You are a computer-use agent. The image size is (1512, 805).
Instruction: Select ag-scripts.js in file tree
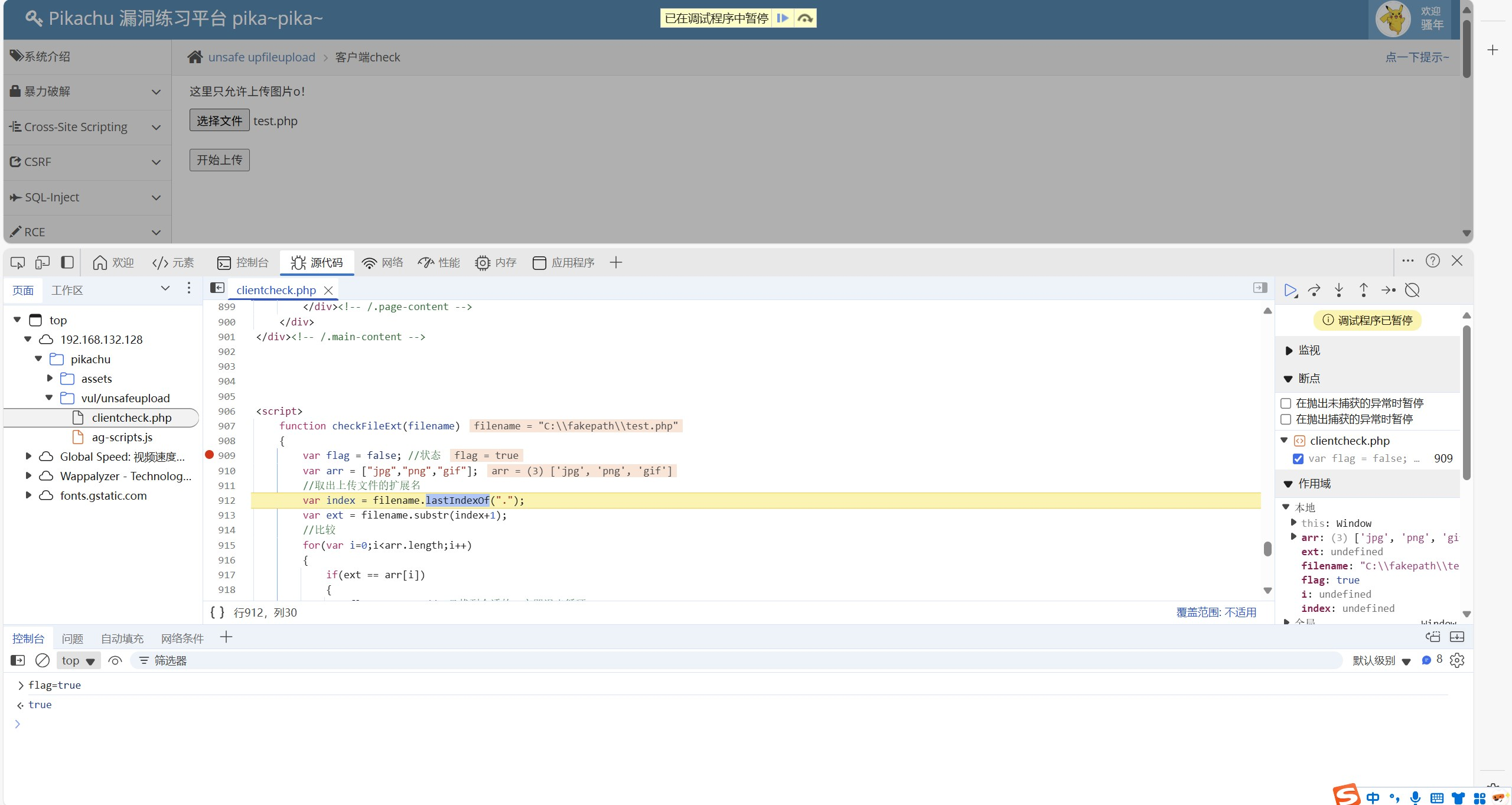click(x=122, y=437)
